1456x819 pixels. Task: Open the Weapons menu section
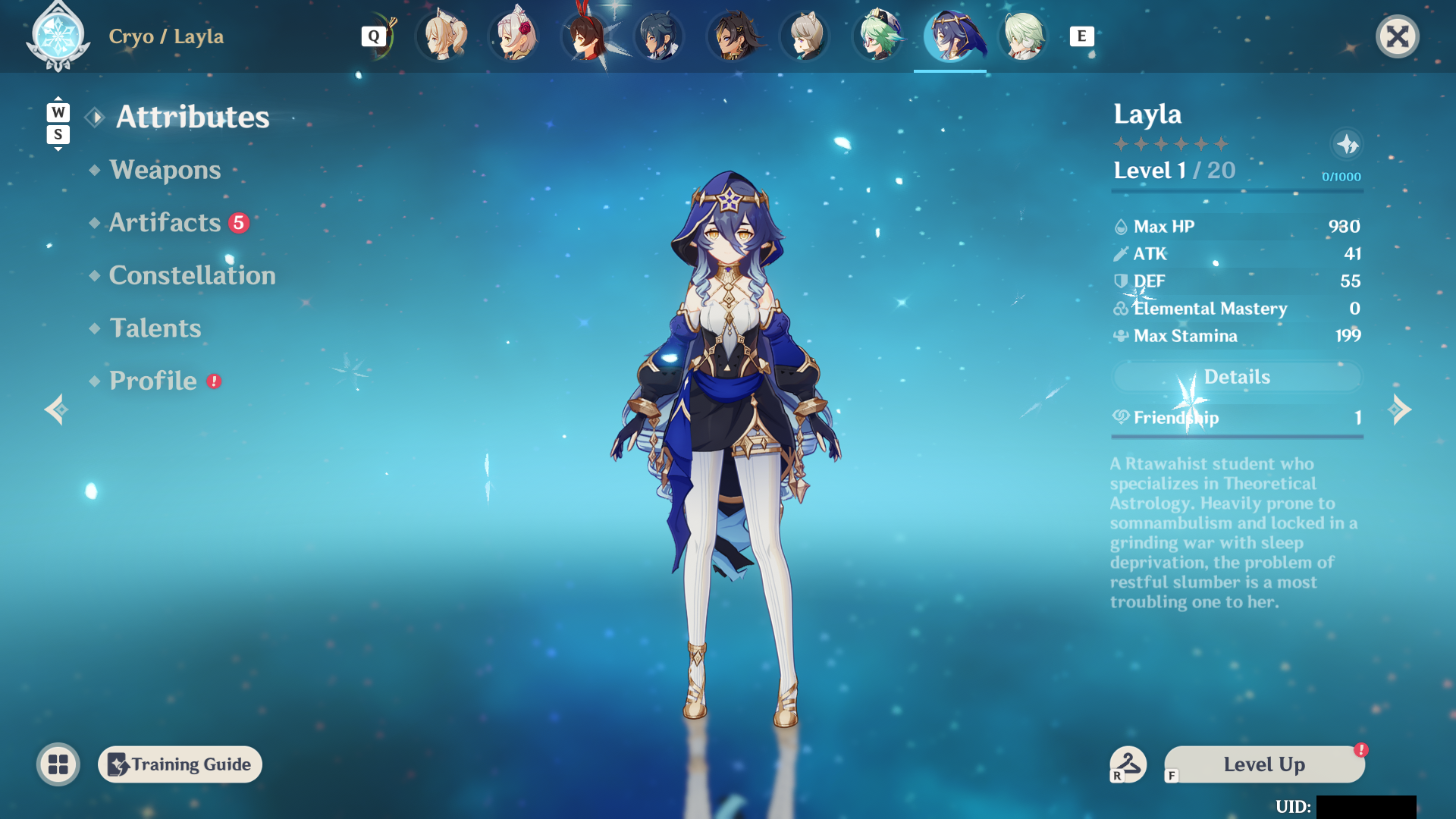tap(165, 170)
